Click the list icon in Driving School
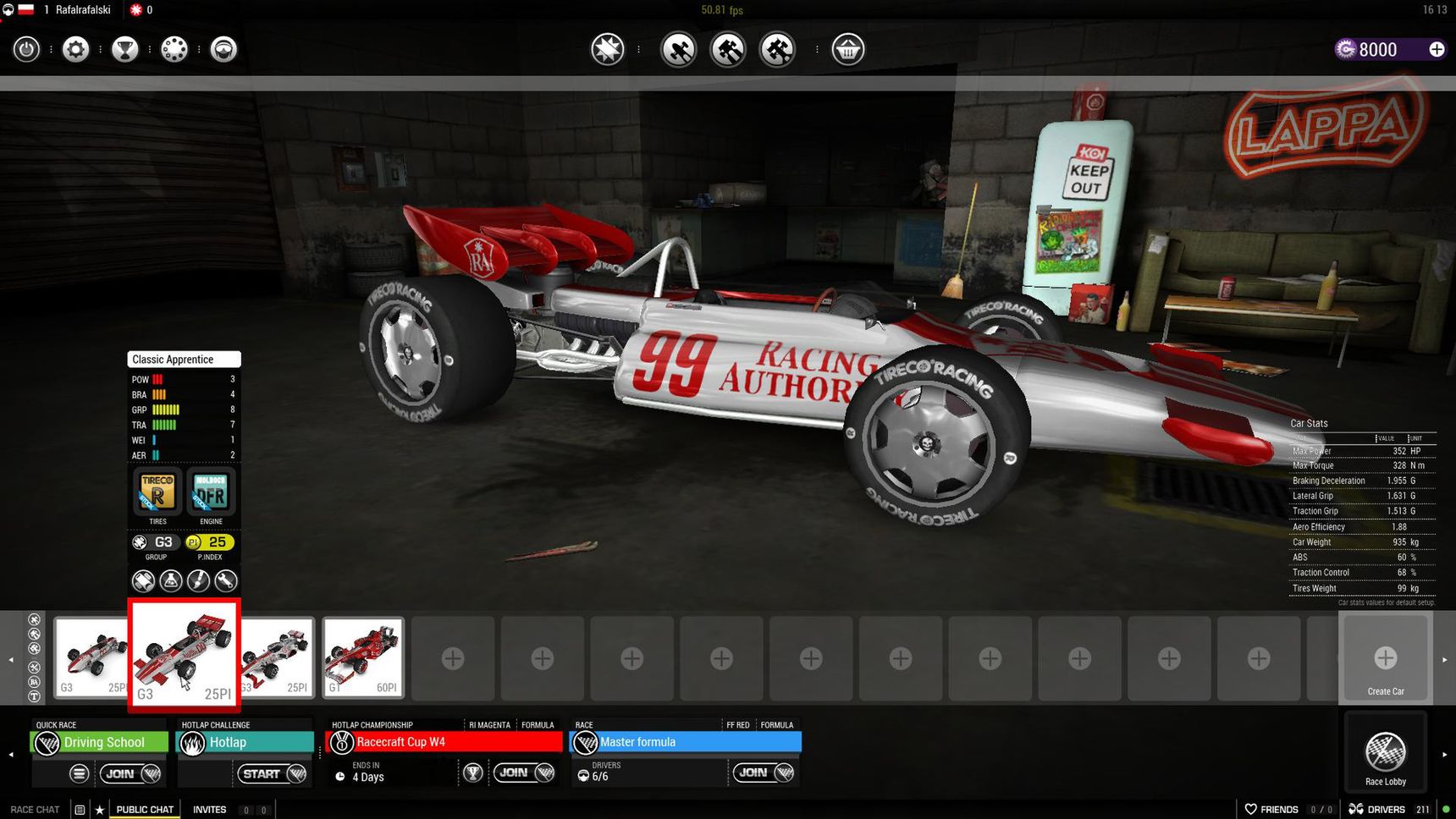The height and width of the screenshot is (819, 1456). [79, 772]
